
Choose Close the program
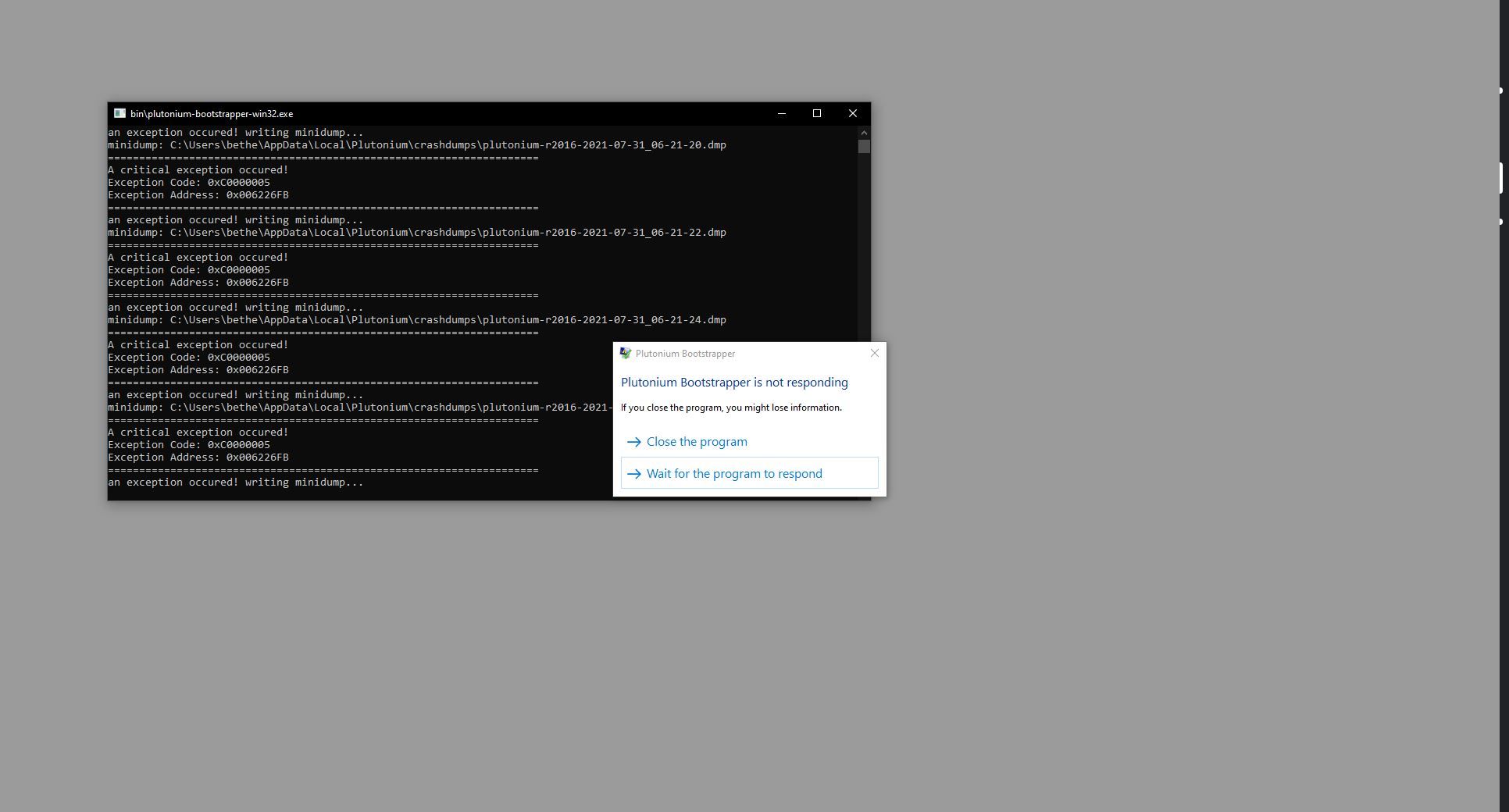click(697, 442)
